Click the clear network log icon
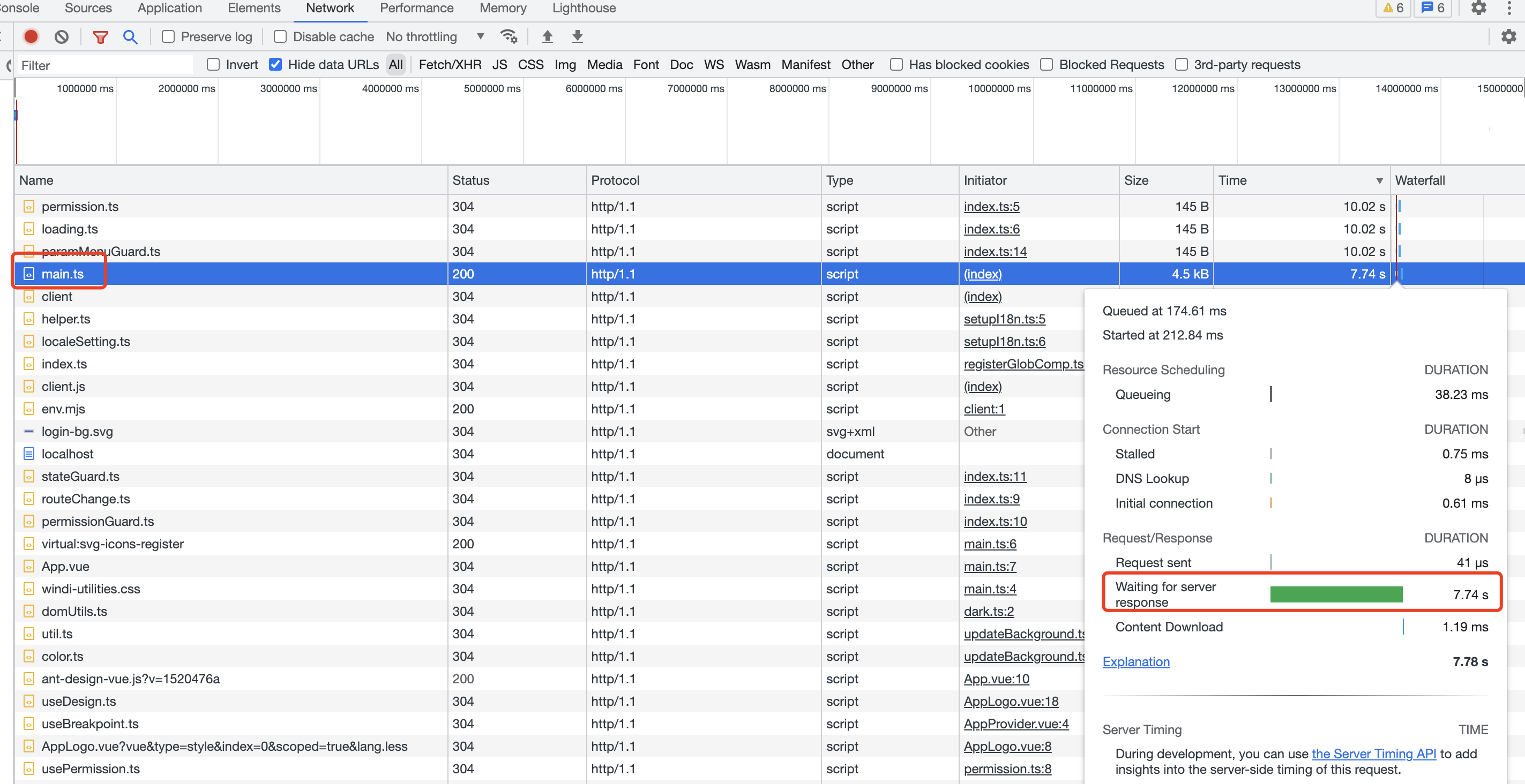The width and height of the screenshot is (1525, 784). [x=62, y=37]
